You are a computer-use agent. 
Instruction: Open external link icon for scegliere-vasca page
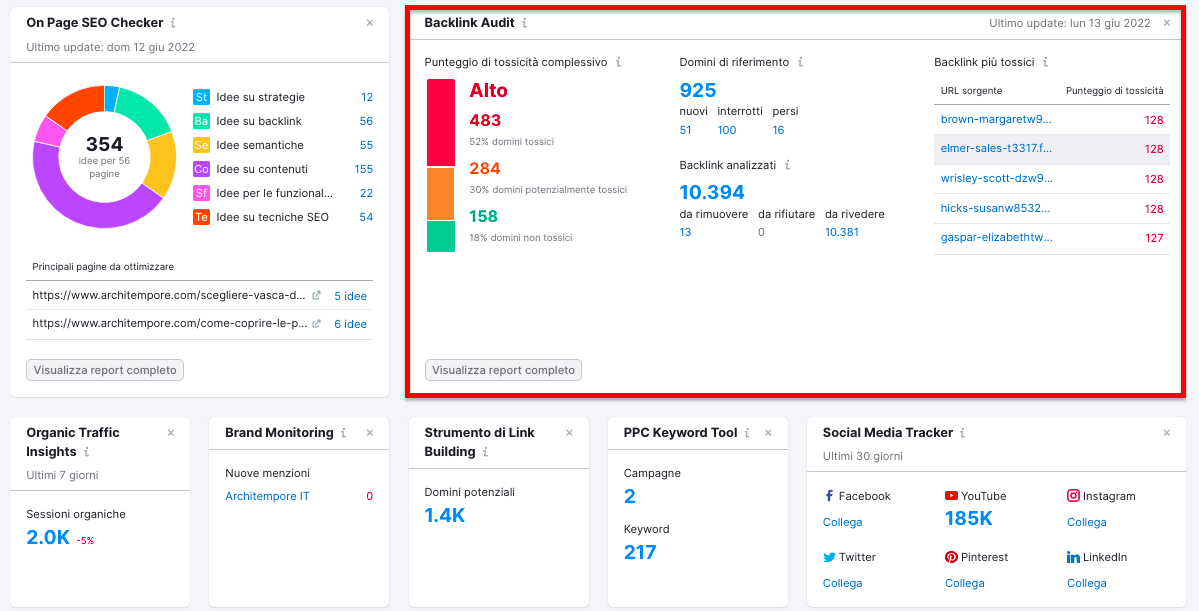[316, 296]
